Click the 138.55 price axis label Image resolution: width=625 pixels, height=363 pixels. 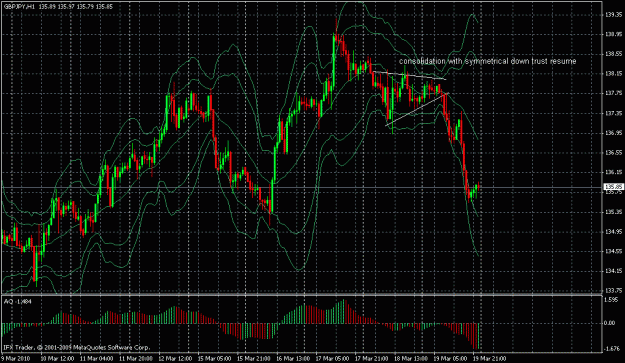coord(614,54)
